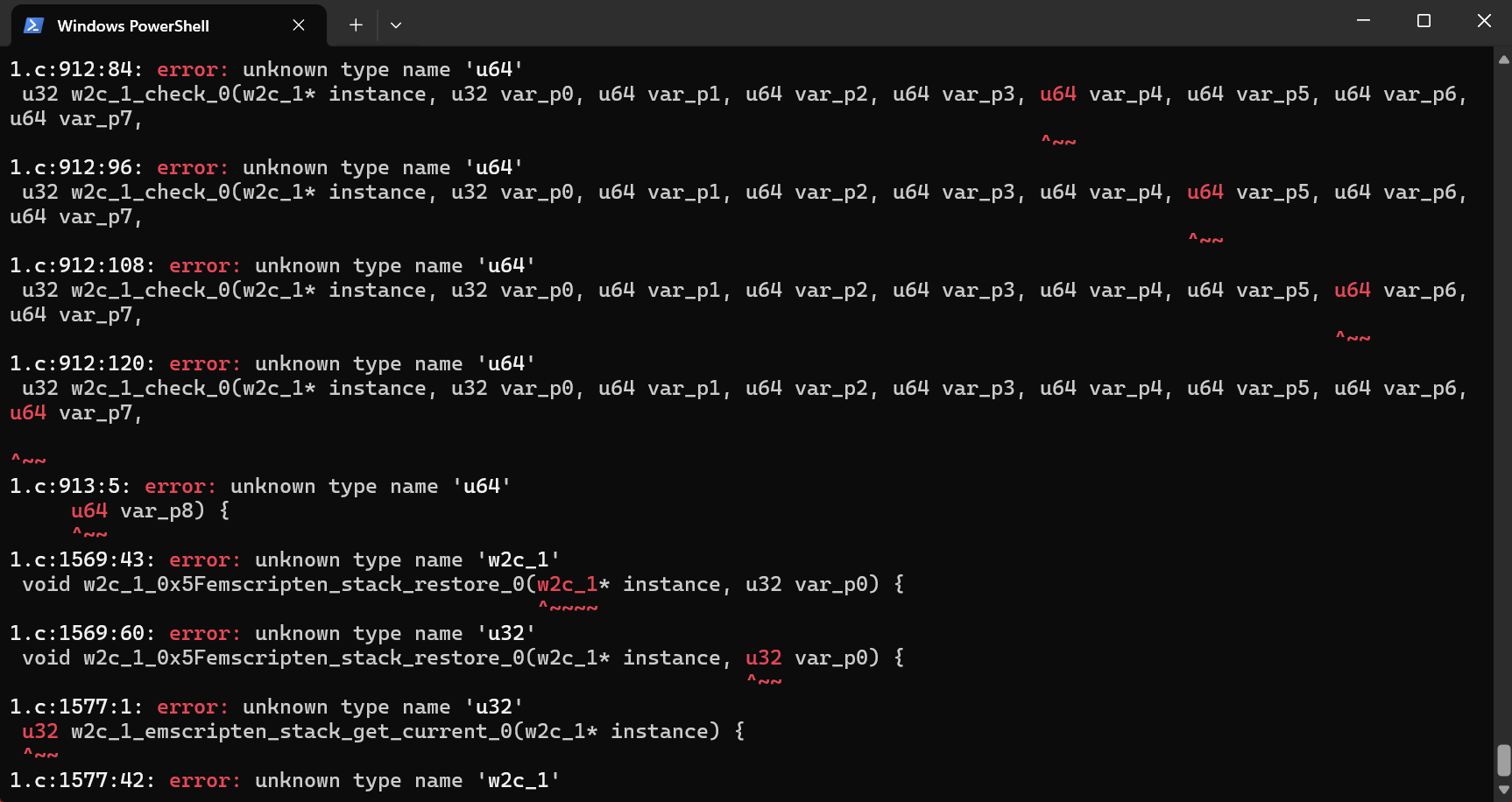Click the red 'w2c_1' in the stack_restore line

[x=567, y=585]
